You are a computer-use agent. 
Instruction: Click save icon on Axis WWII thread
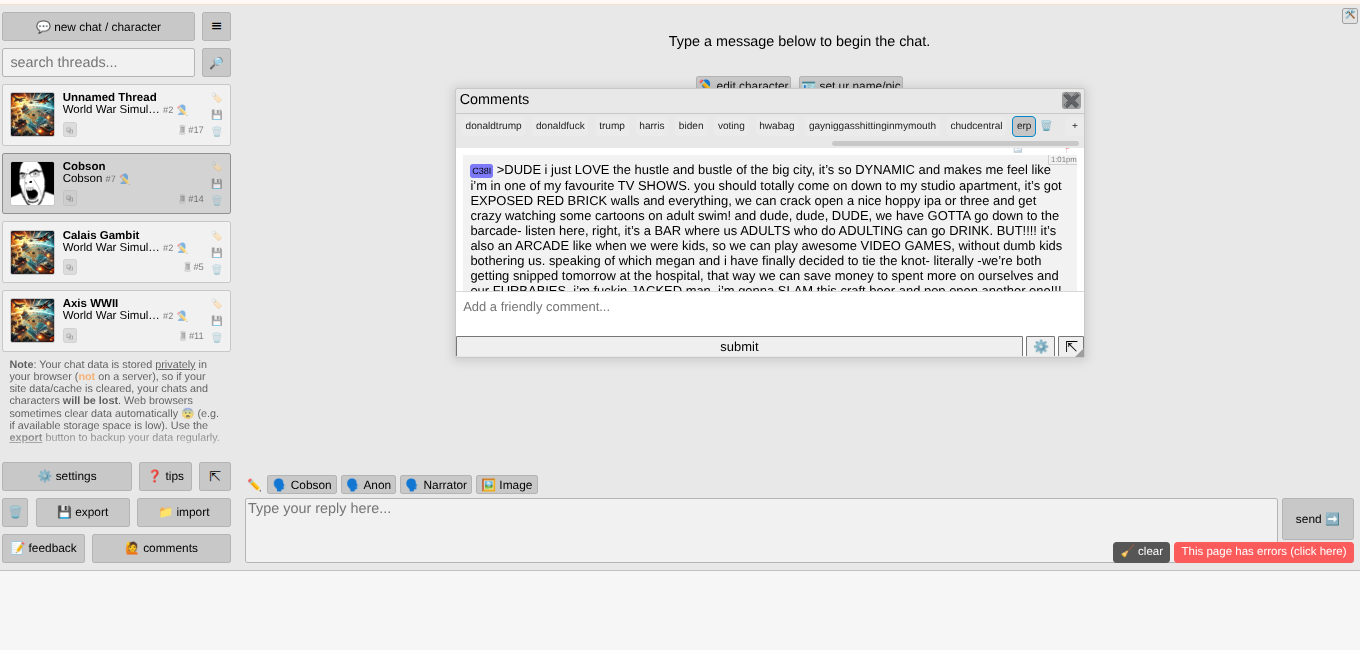point(217,320)
